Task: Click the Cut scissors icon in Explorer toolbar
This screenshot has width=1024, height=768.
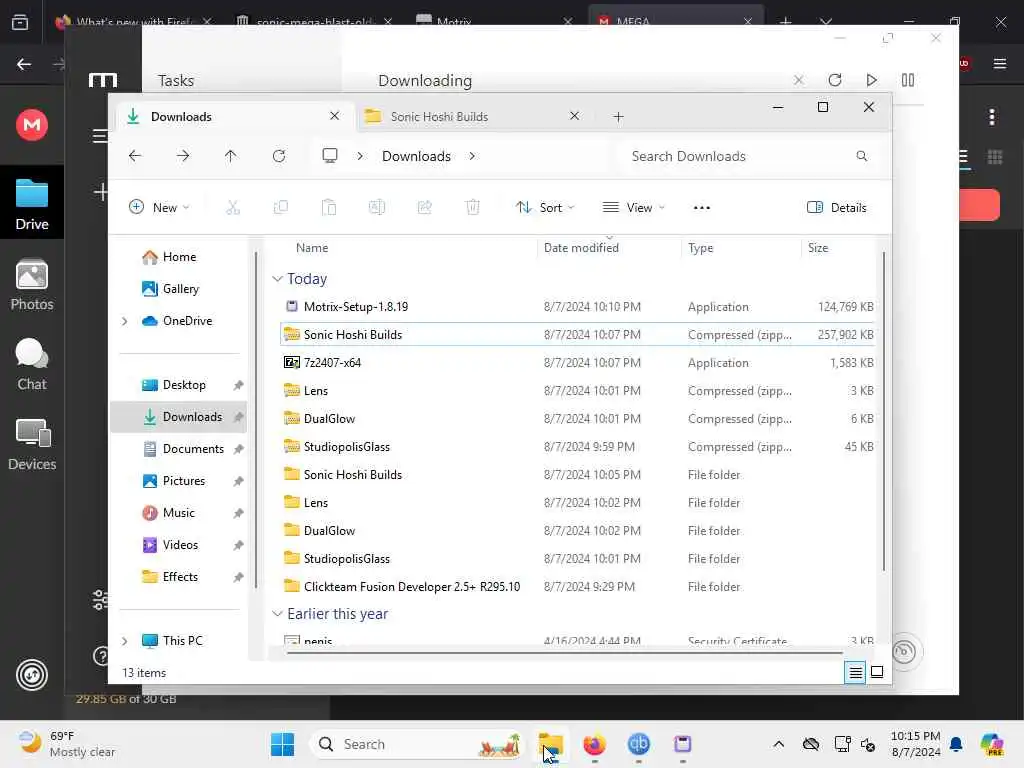Action: point(232,208)
